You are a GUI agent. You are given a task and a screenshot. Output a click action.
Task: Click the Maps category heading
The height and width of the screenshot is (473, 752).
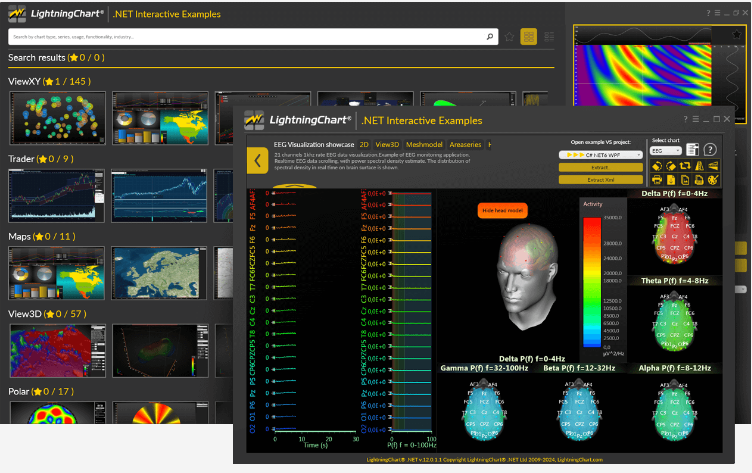42,236
